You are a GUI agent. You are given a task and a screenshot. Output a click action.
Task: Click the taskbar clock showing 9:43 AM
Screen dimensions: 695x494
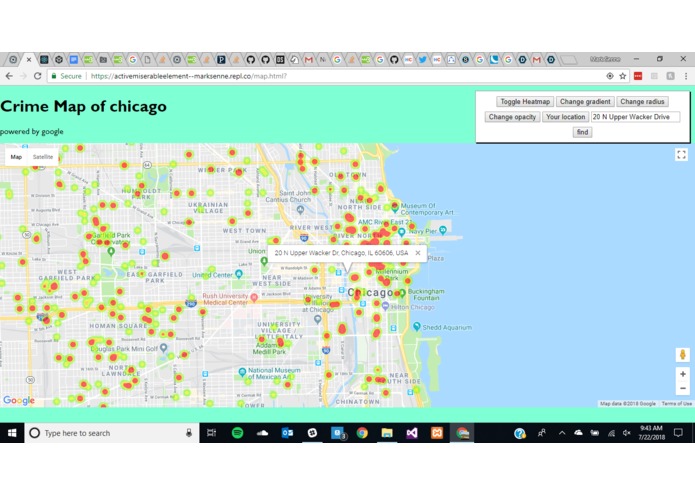coord(651,433)
